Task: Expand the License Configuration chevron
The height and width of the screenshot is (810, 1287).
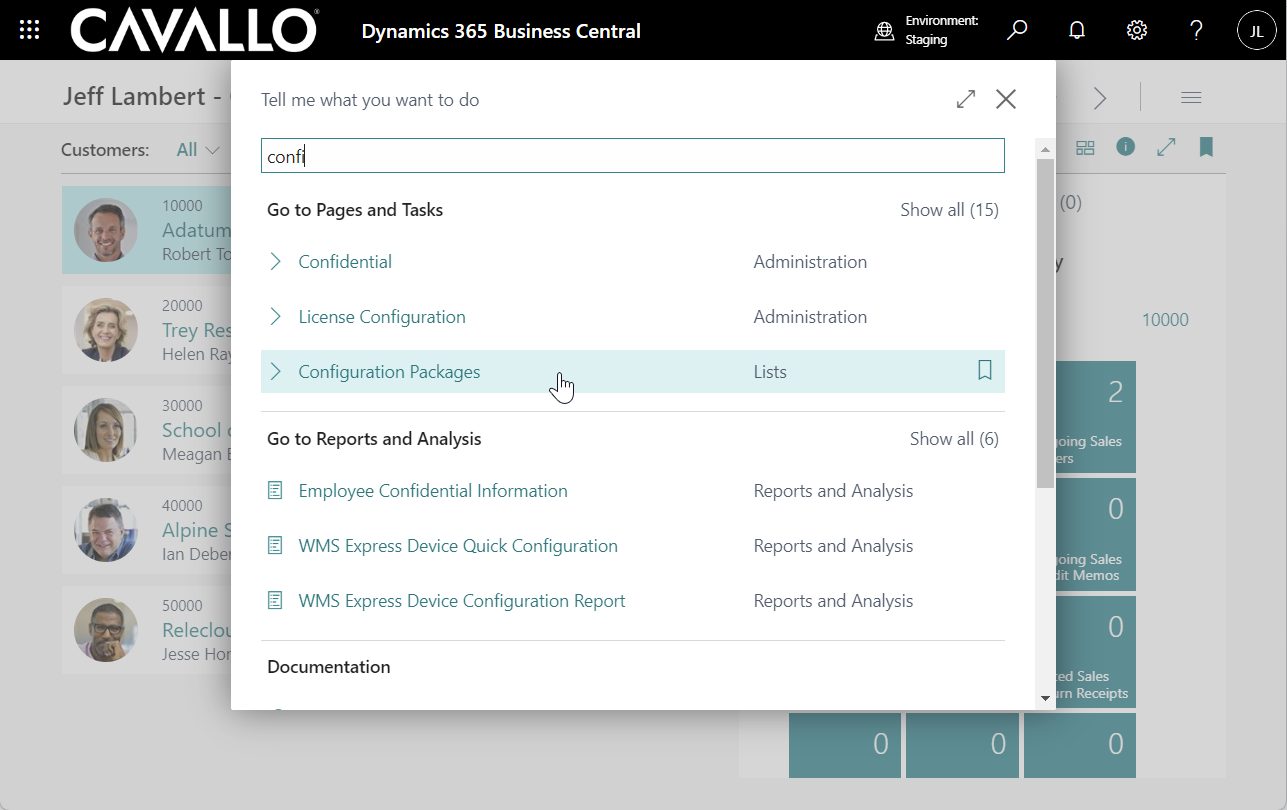Action: point(276,317)
